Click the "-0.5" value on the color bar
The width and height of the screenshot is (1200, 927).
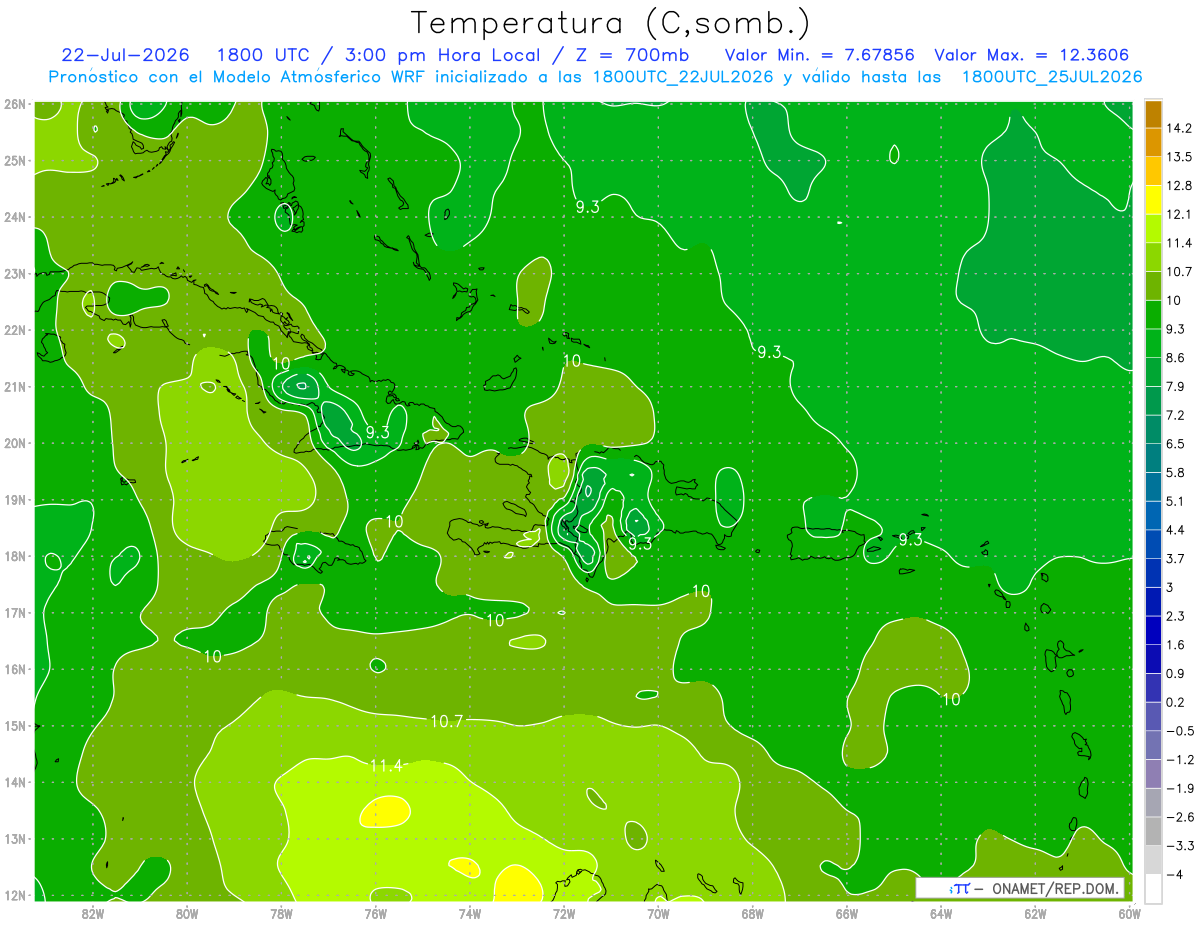coord(1180,731)
